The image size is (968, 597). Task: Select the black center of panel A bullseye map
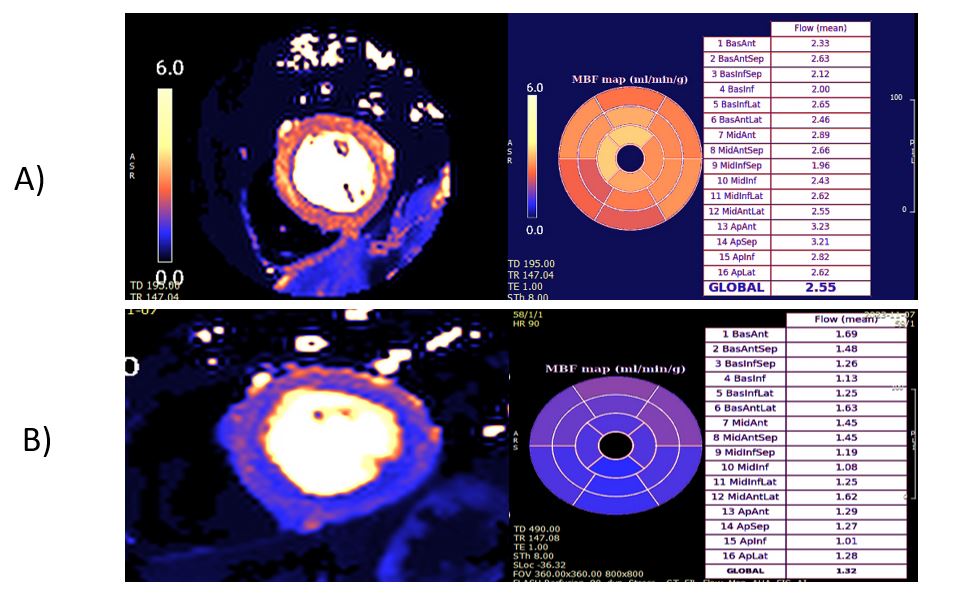pos(629,158)
